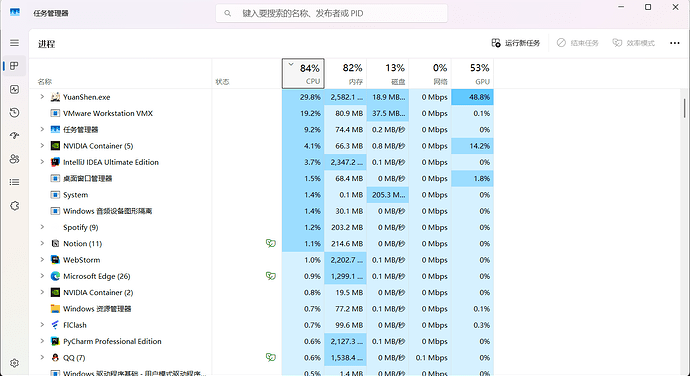Click the IntelliJ IDEA icon

point(55,162)
